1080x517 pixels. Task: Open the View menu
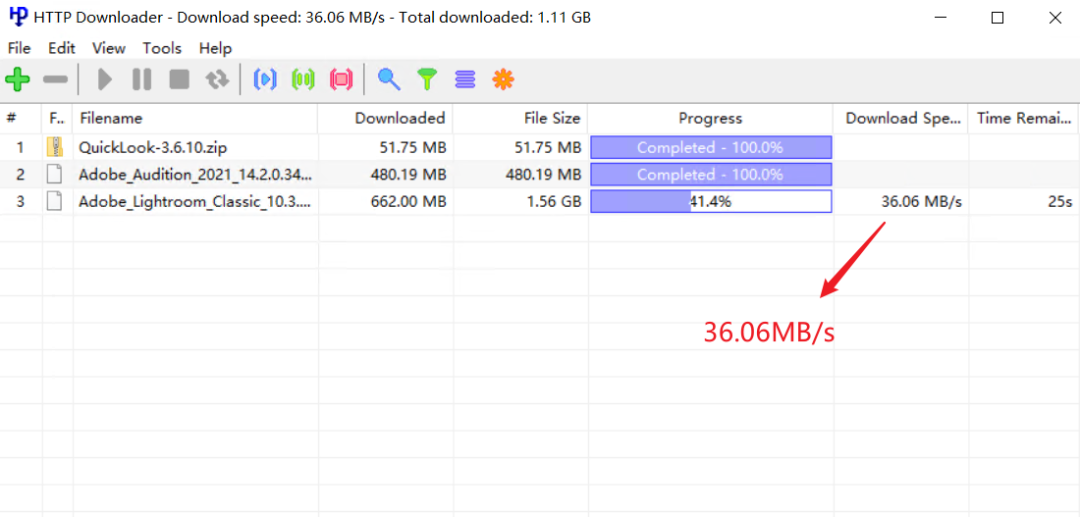[x=109, y=48]
